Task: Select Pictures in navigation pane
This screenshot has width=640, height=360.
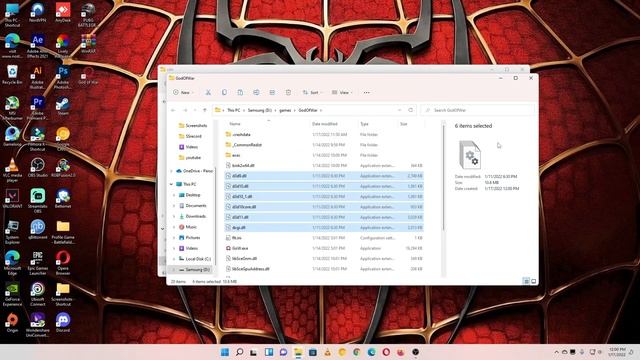Action: coord(189,238)
